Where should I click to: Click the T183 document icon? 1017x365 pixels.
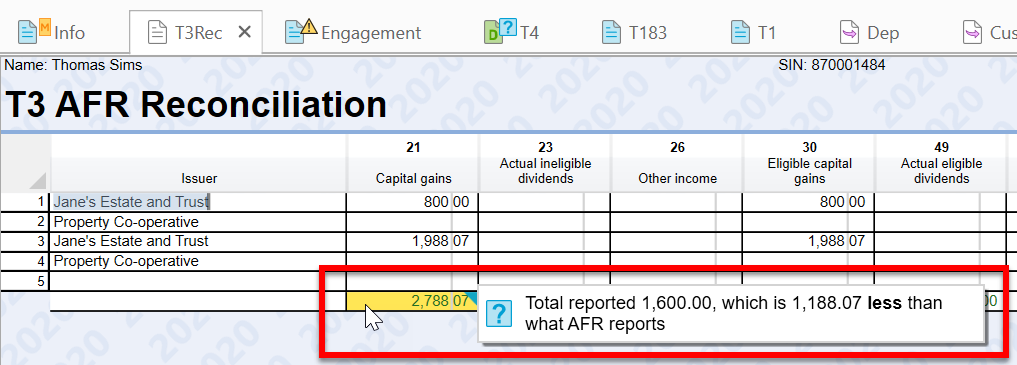[612, 32]
